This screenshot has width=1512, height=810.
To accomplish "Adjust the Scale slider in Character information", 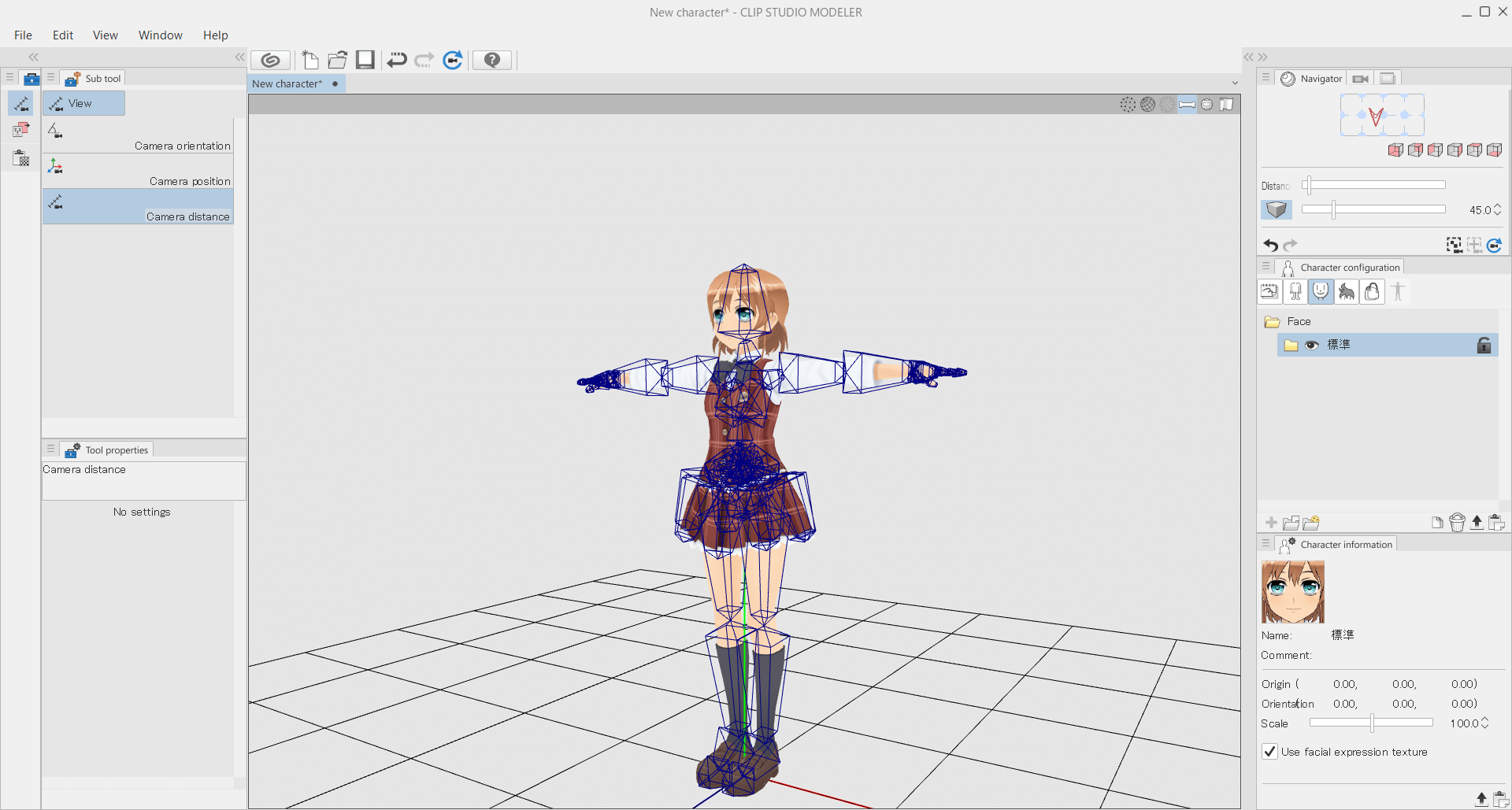I will 1371,723.
